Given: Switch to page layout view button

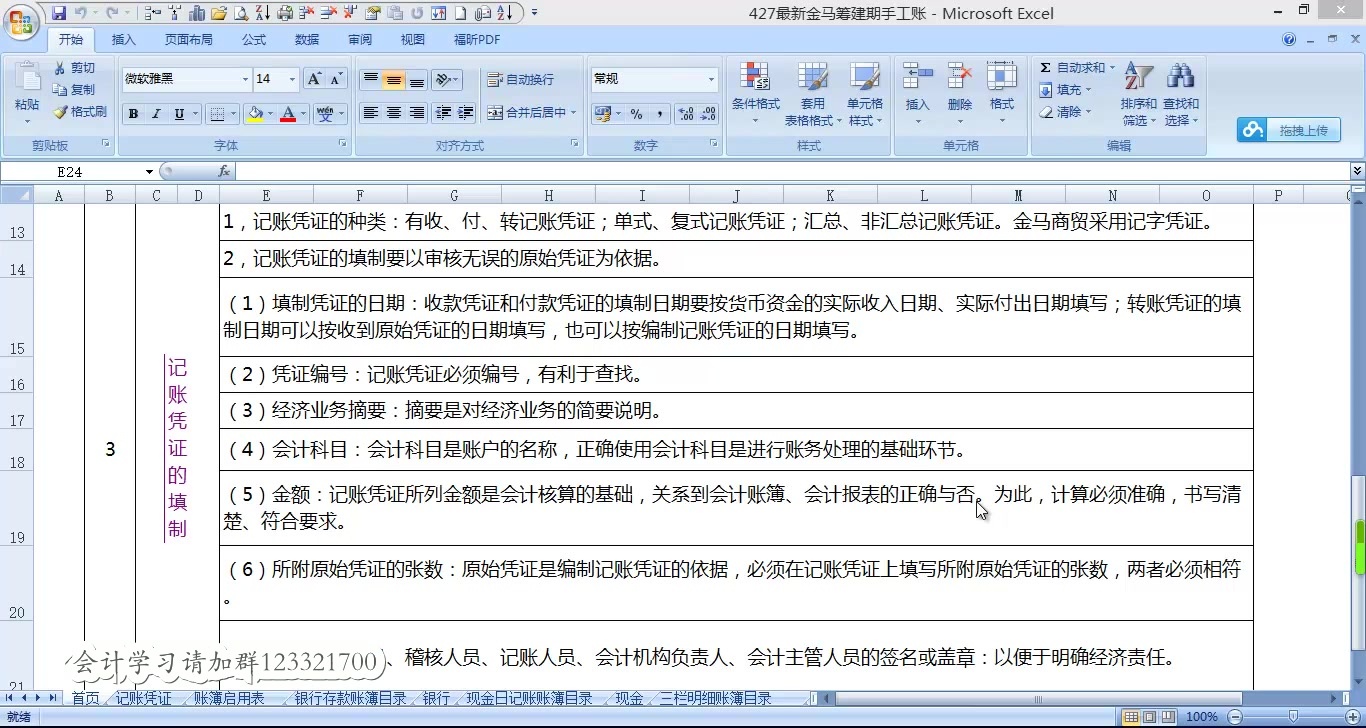Looking at the screenshot, I should [1149, 717].
